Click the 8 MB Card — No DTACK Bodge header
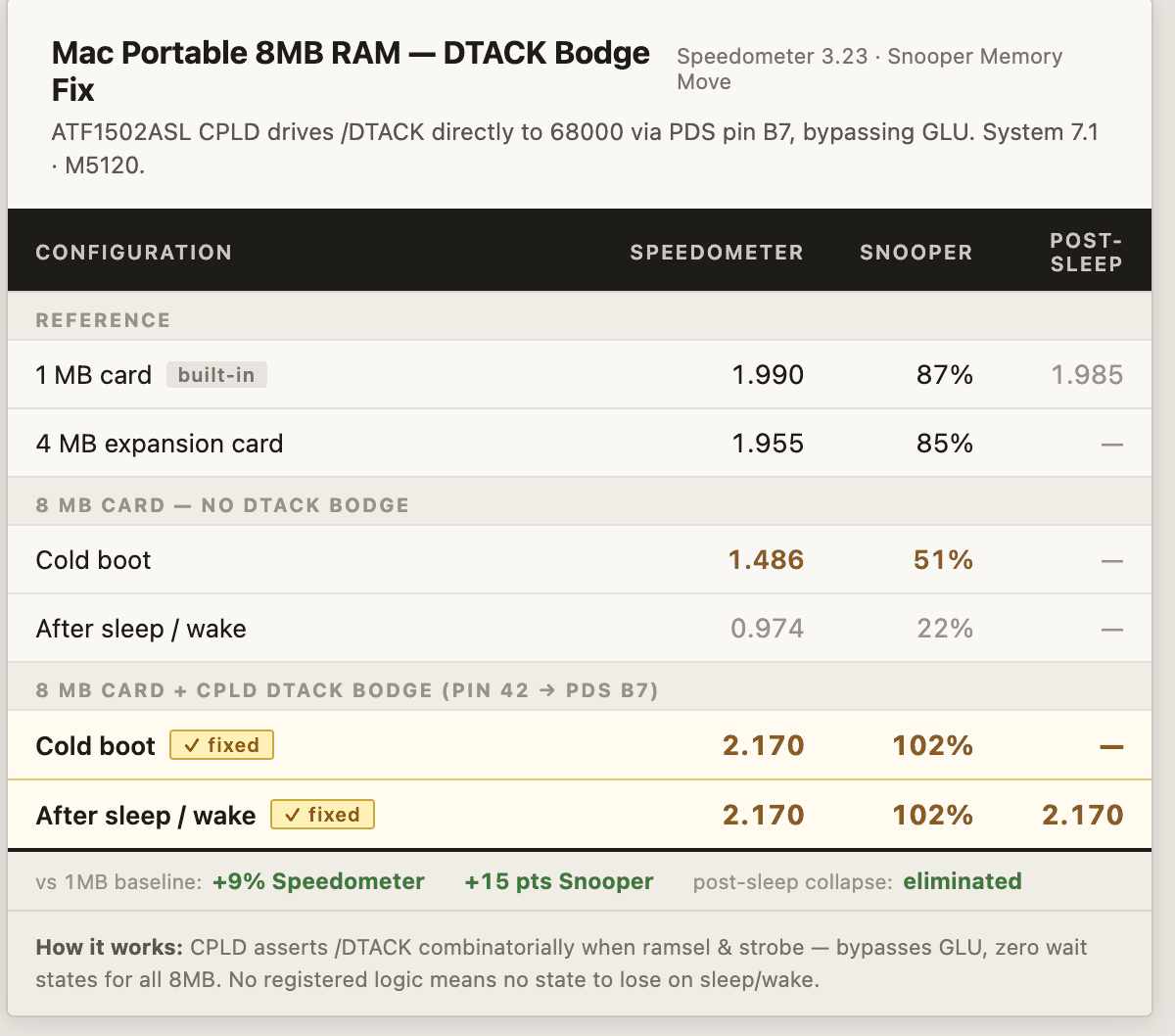The image size is (1175, 1036). [x=222, y=505]
